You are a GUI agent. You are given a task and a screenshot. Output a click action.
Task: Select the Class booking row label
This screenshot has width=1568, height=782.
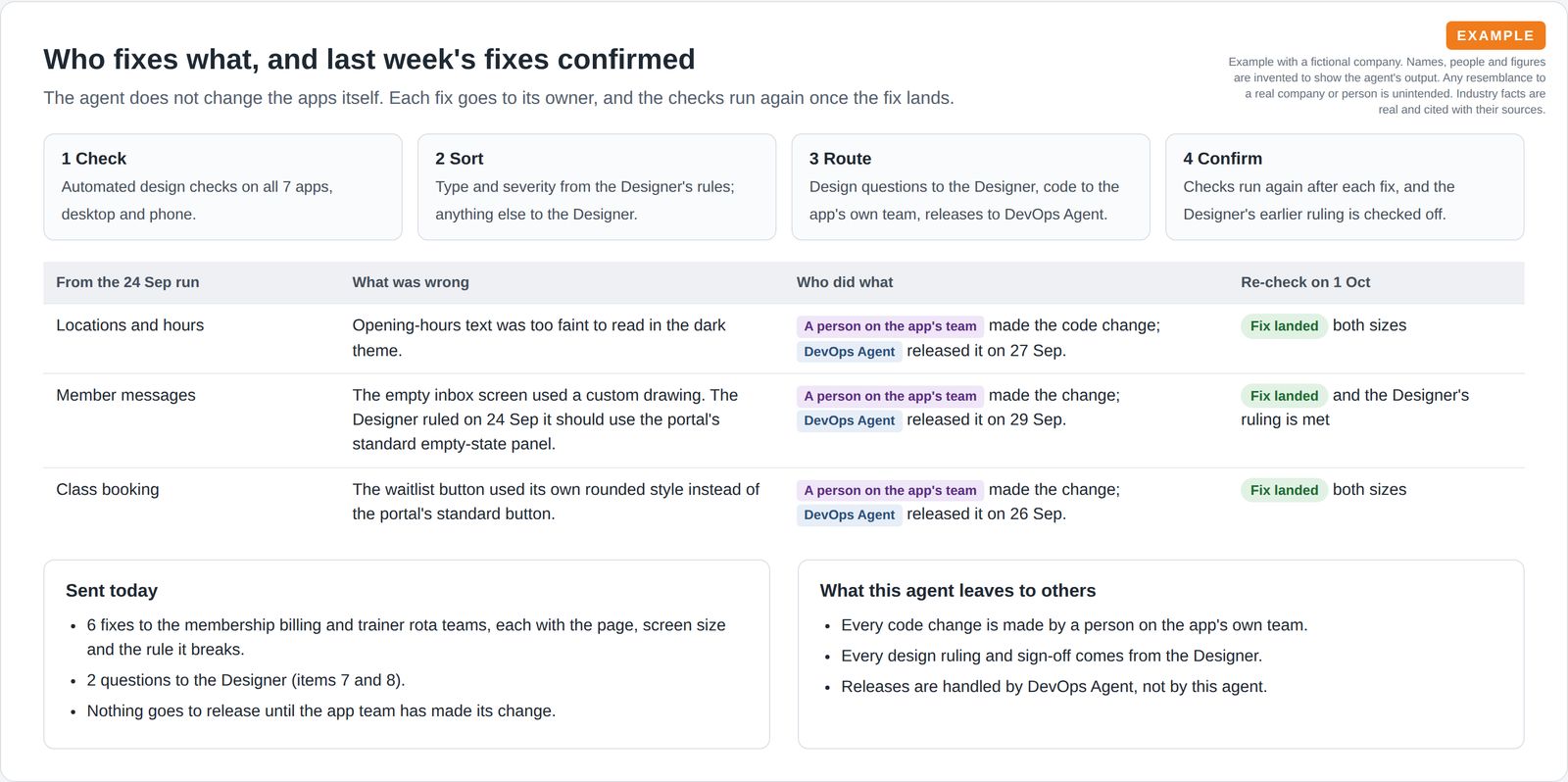(108, 489)
